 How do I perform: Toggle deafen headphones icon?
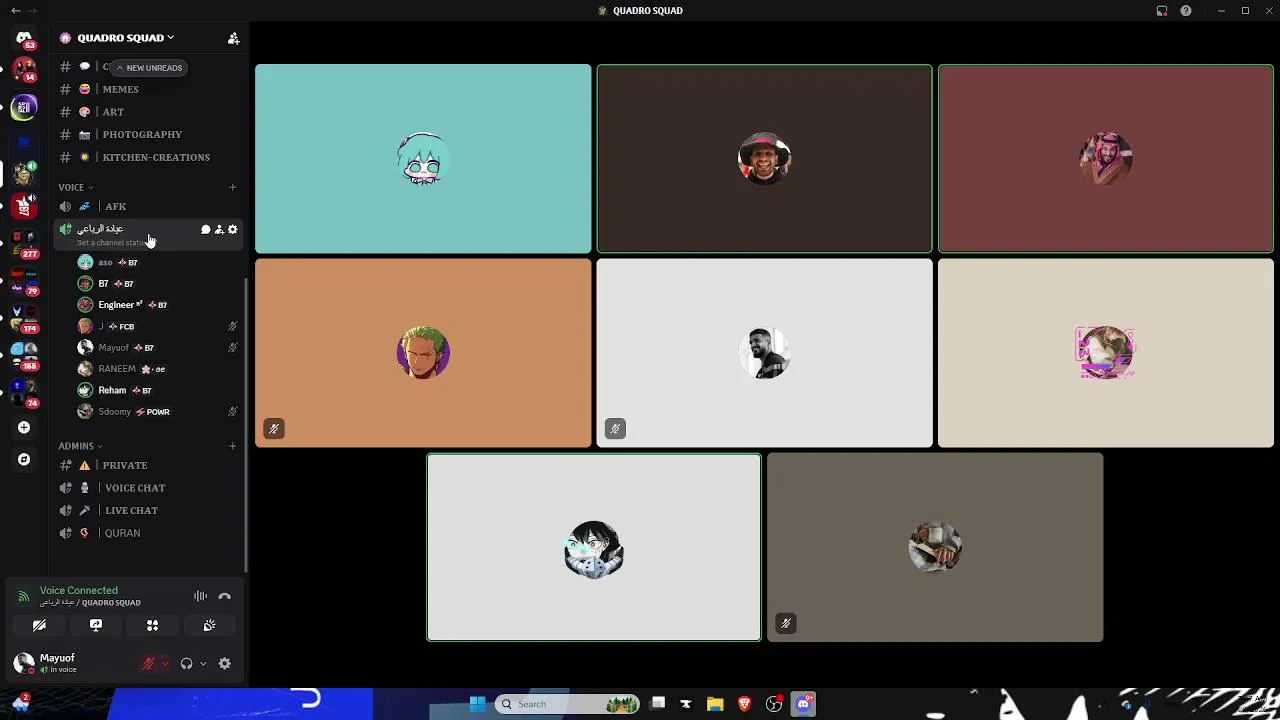(186, 664)
